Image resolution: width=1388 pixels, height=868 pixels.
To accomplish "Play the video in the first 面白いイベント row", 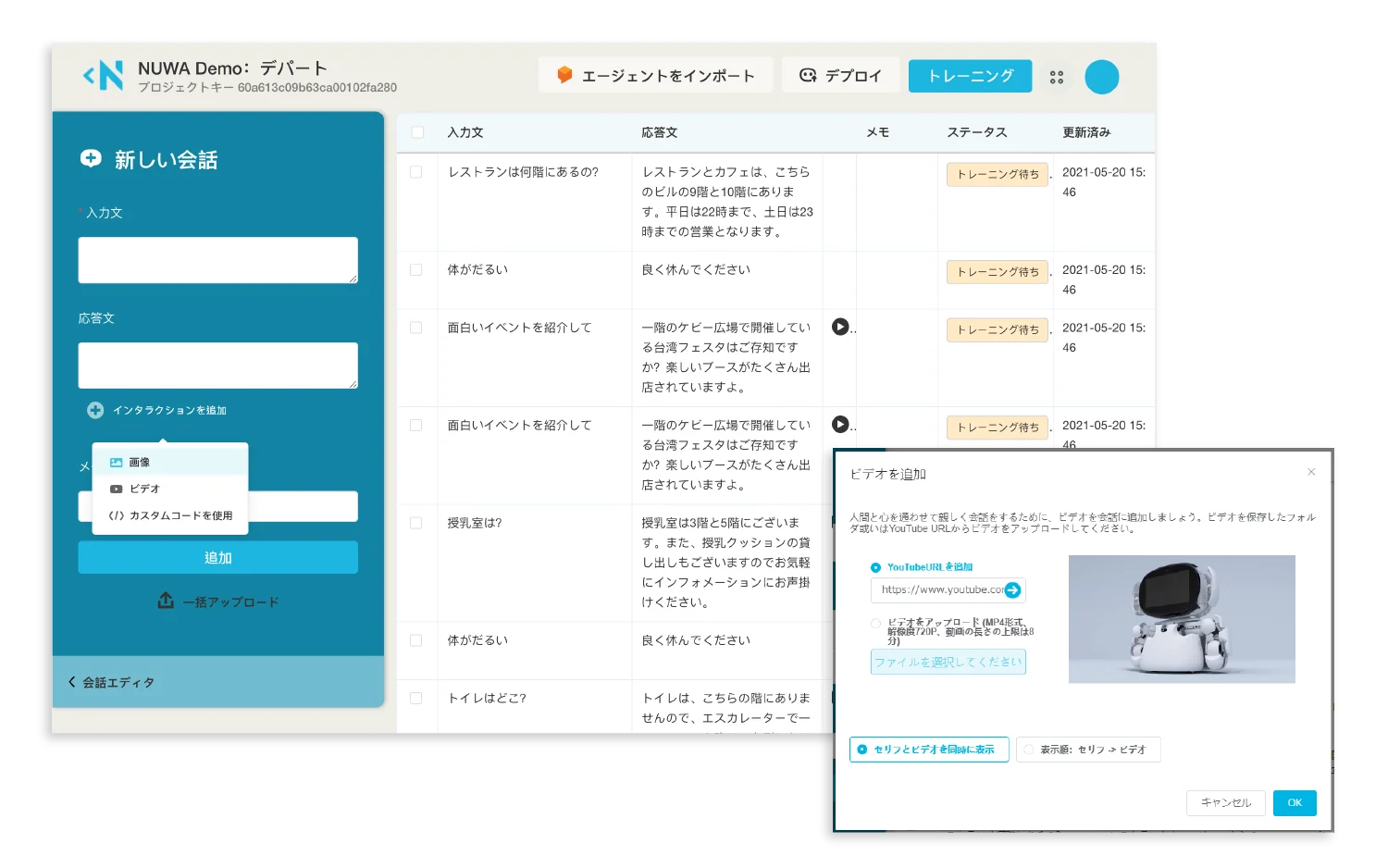I will coord(840,327).
